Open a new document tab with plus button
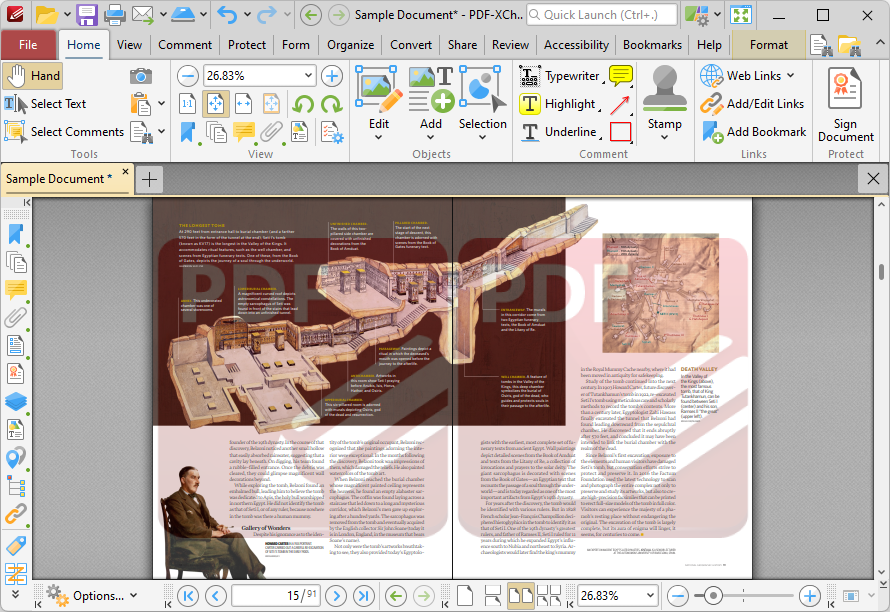The width and height of the screenshot is (890, 612). click(149, 179)
